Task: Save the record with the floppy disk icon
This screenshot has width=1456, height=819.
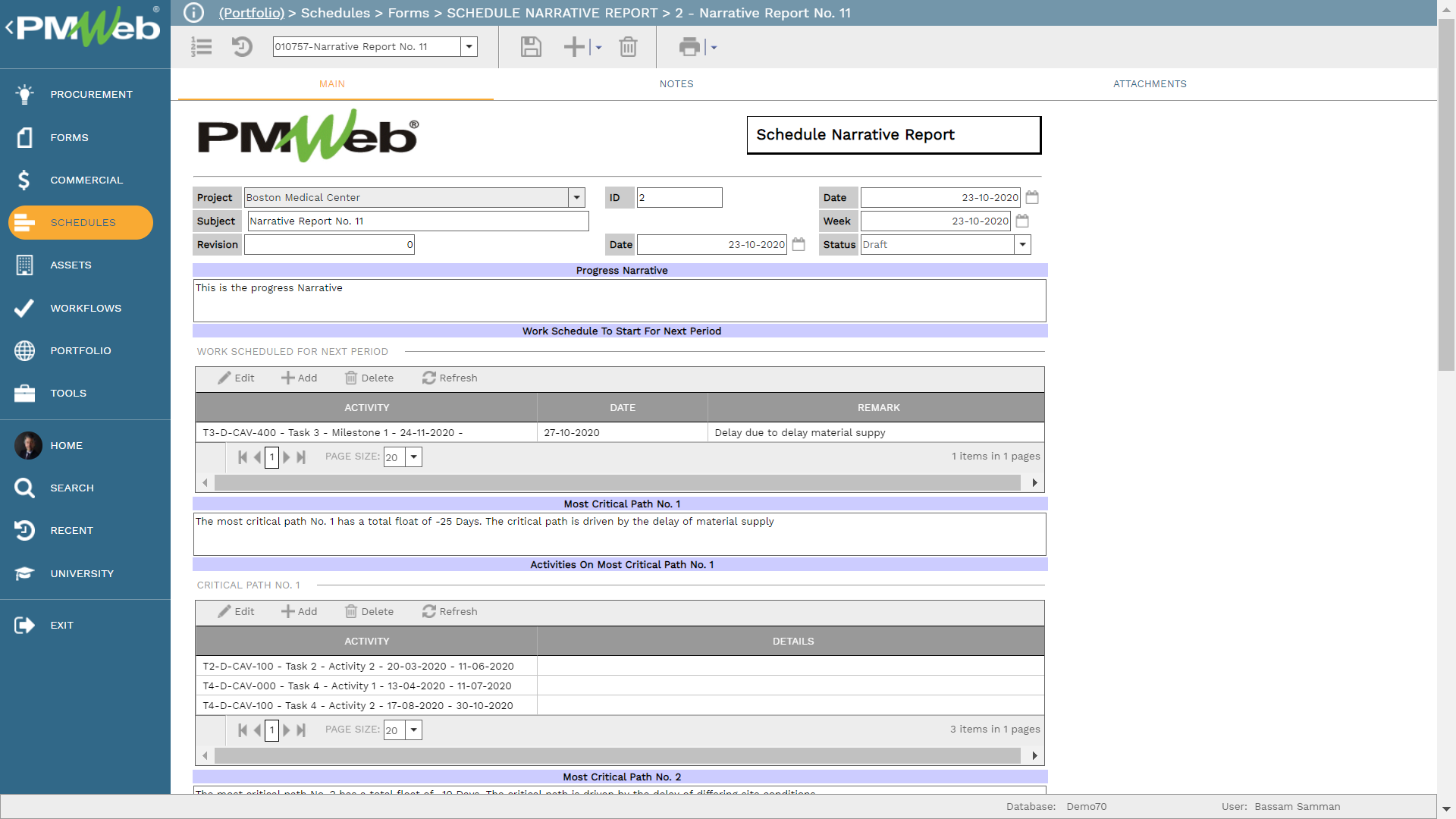Action: point(531,47)
